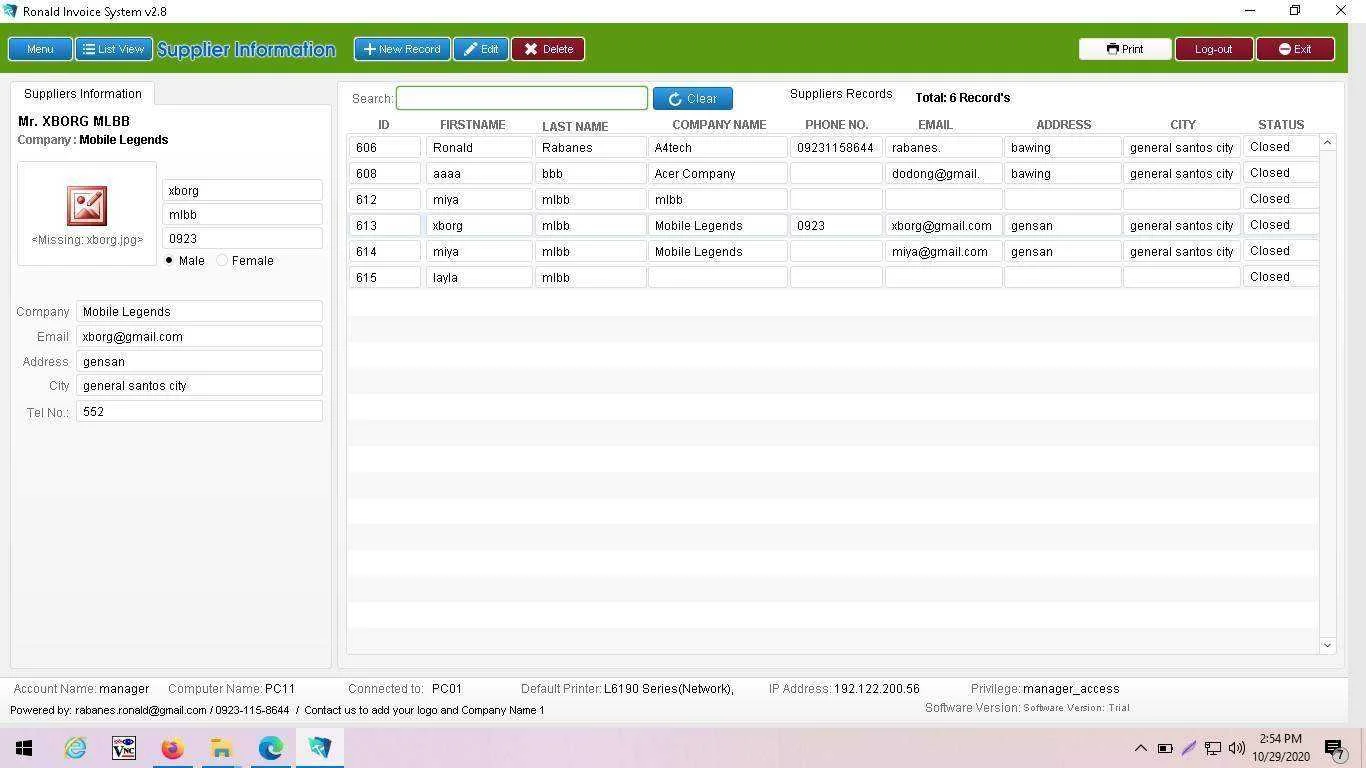Select record ID 614
This screenshot has height=768, width=1366.
[x=385, y=252]
